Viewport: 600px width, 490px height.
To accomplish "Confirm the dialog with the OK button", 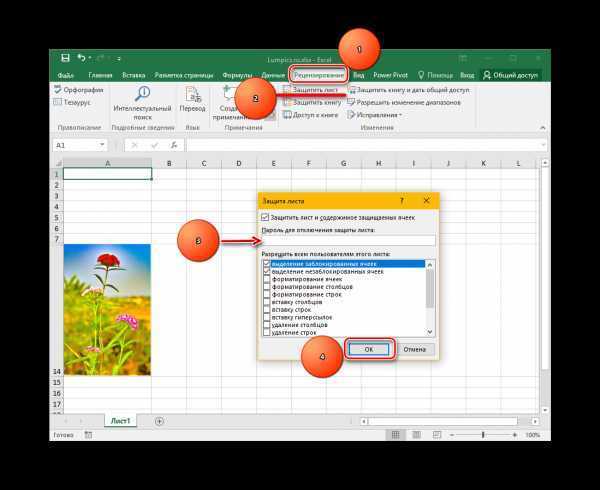I will click(369, 349).
